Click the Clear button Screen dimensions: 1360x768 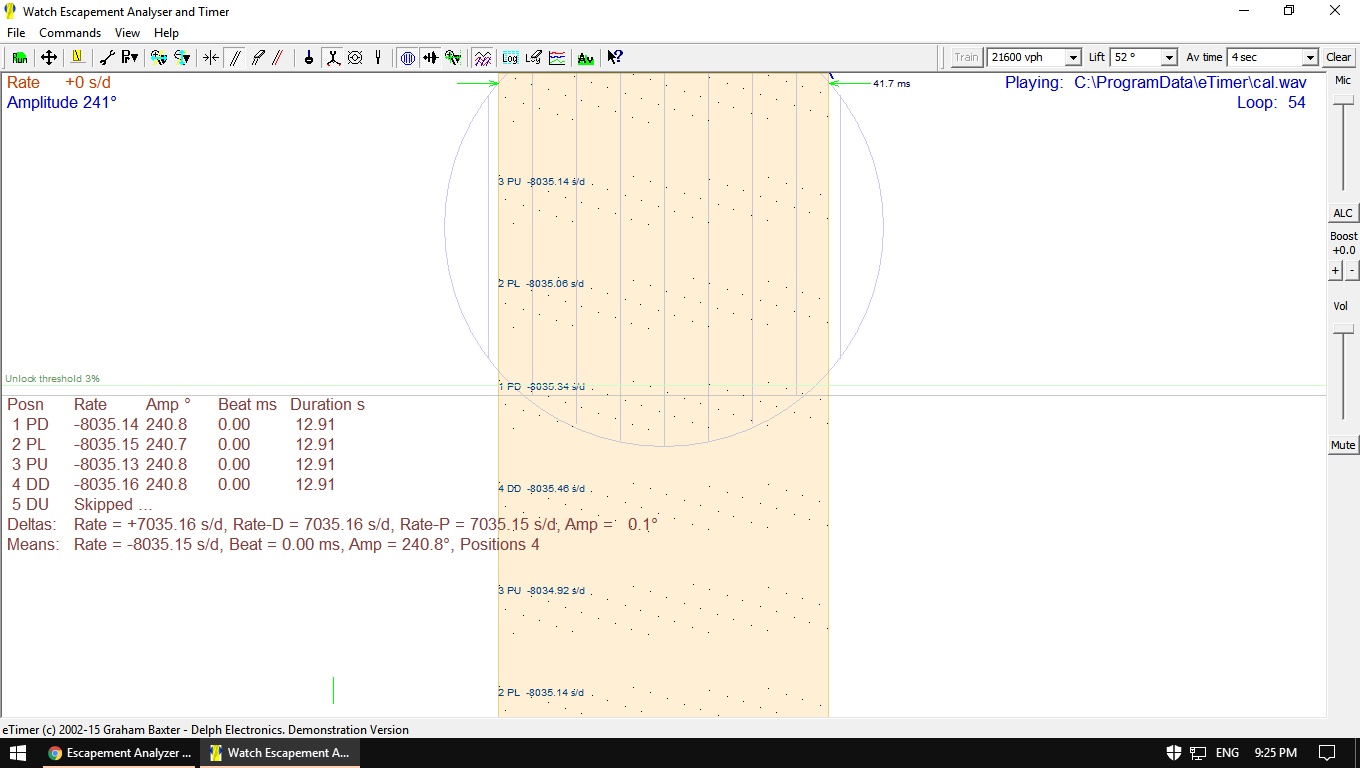point(1339,57)
